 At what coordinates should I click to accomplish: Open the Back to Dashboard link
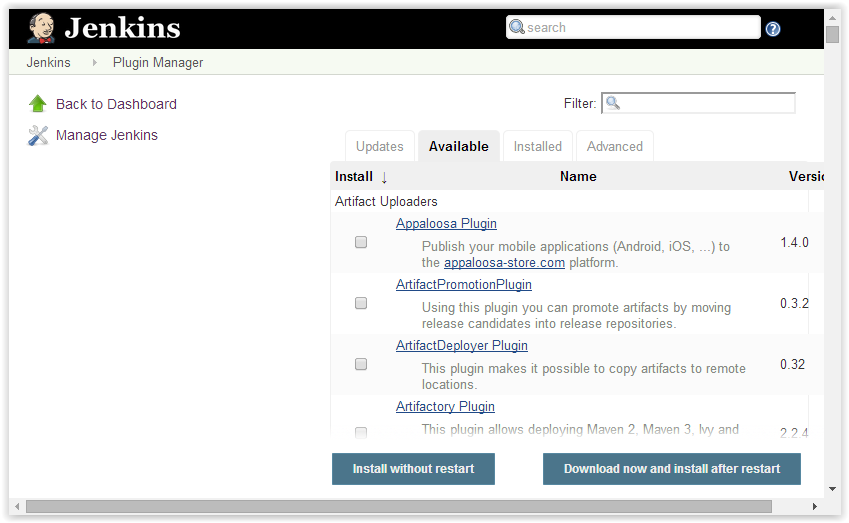(116, 104)
